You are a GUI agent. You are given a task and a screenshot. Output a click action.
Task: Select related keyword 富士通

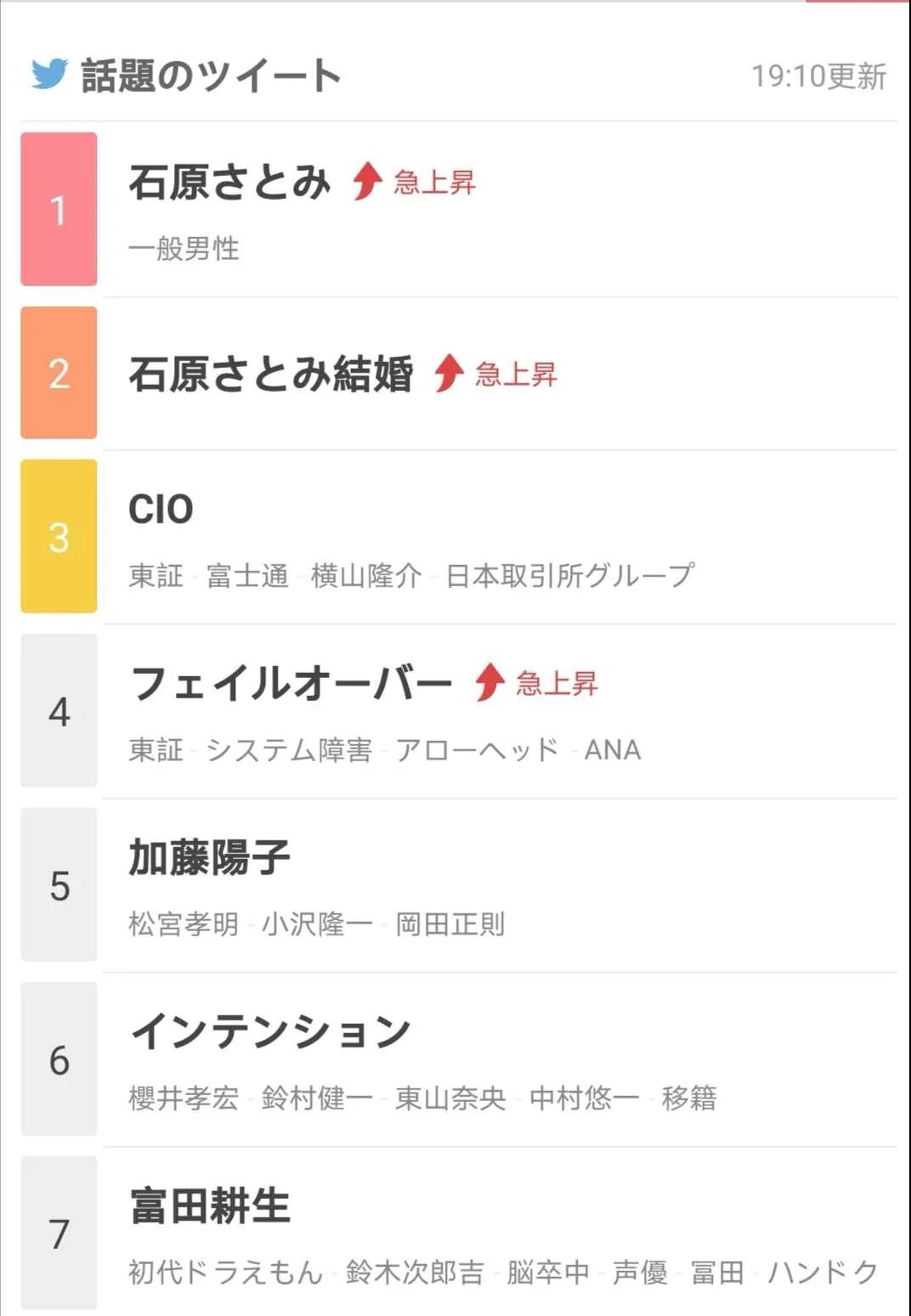click(x=247, y=576)
